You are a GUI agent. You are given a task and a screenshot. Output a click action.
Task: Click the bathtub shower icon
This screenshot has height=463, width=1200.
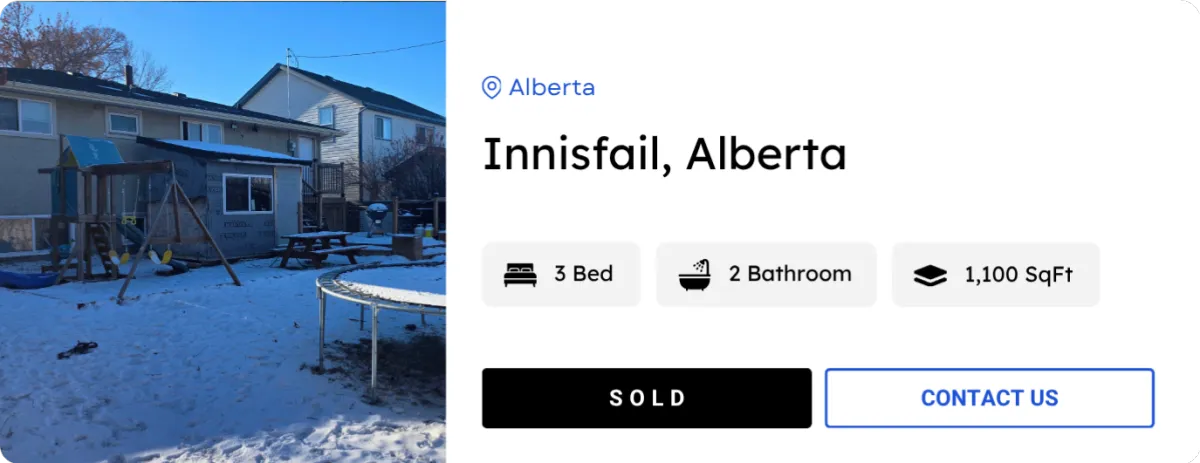(695, 274)
